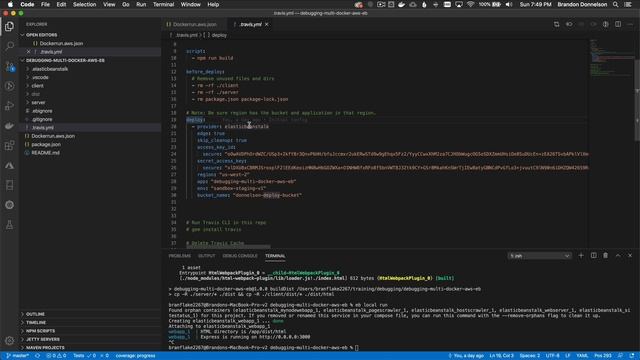Open the Terminal menu in menu bar
The image size is (640, 360).
tap(163, 4)
